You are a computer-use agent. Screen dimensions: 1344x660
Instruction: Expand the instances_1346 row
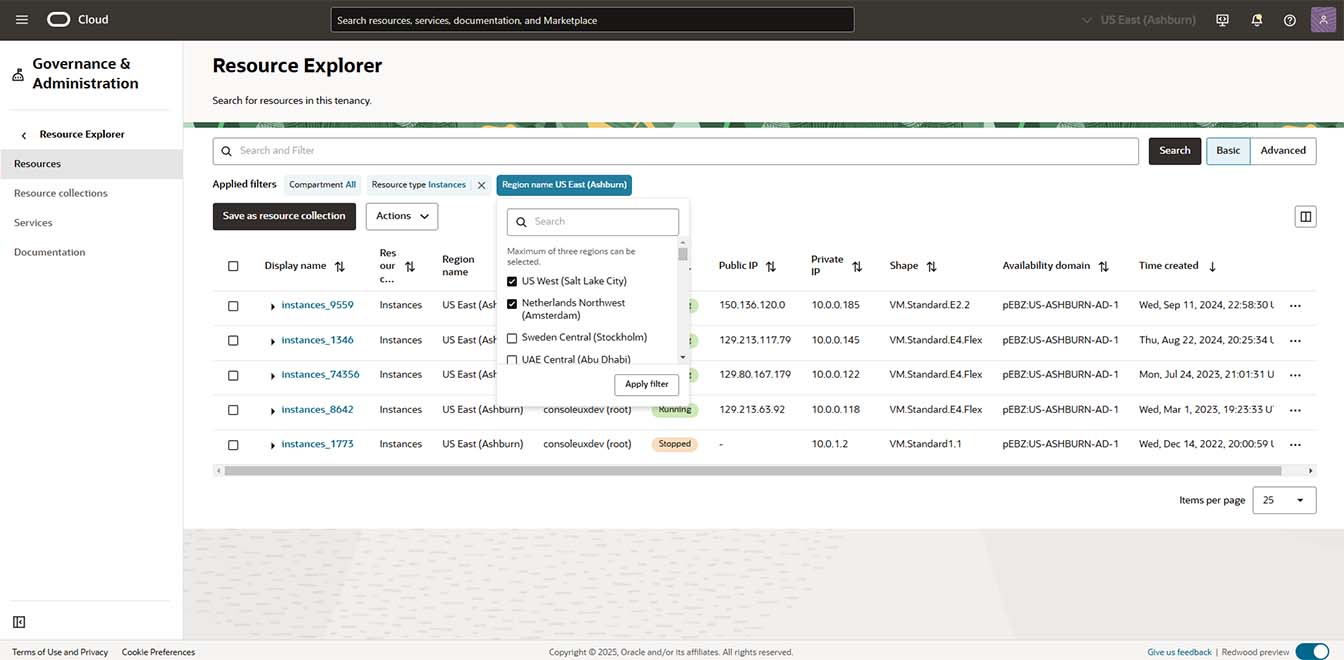273,341
